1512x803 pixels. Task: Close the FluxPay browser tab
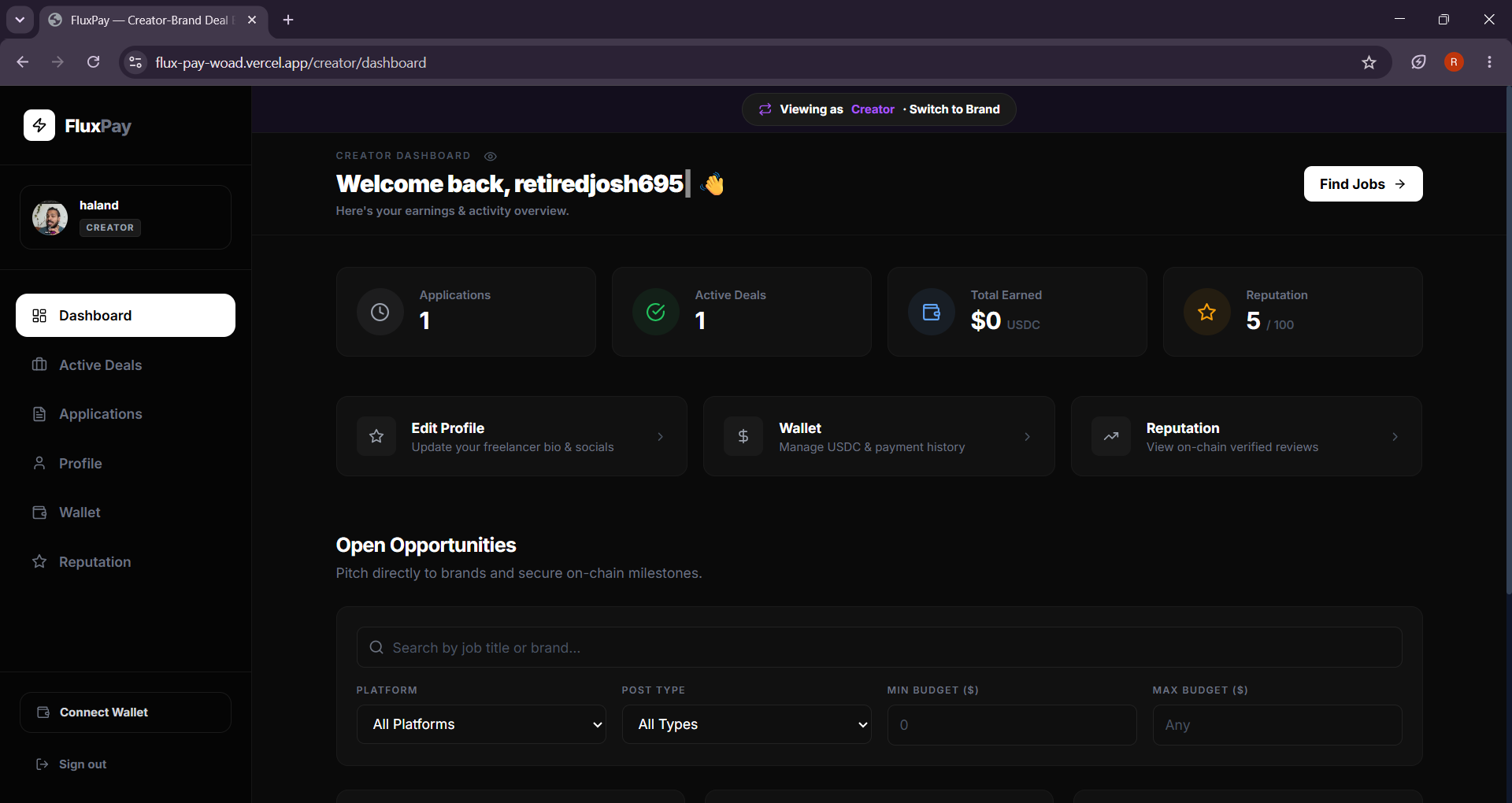pos(252,20)
